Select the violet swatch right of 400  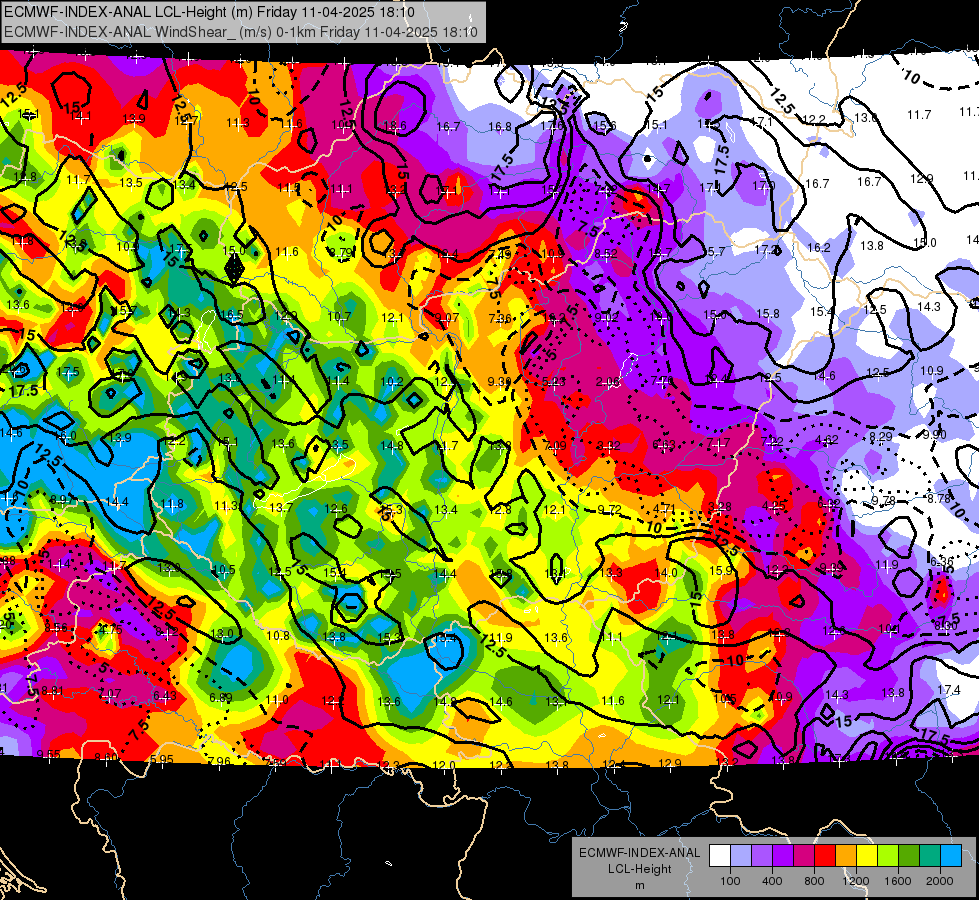783,856
